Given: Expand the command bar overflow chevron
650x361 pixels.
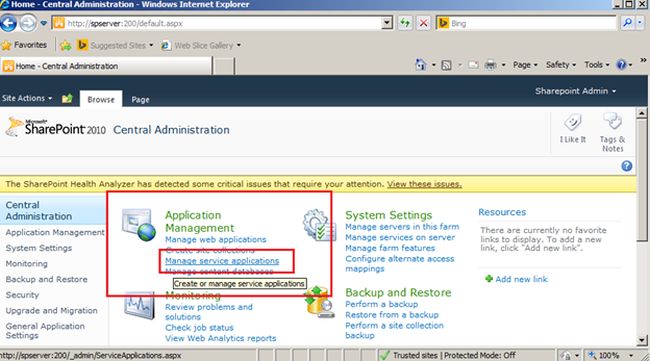Looking at the screenshot, I should pyautogui.click(x=643, y=61).
